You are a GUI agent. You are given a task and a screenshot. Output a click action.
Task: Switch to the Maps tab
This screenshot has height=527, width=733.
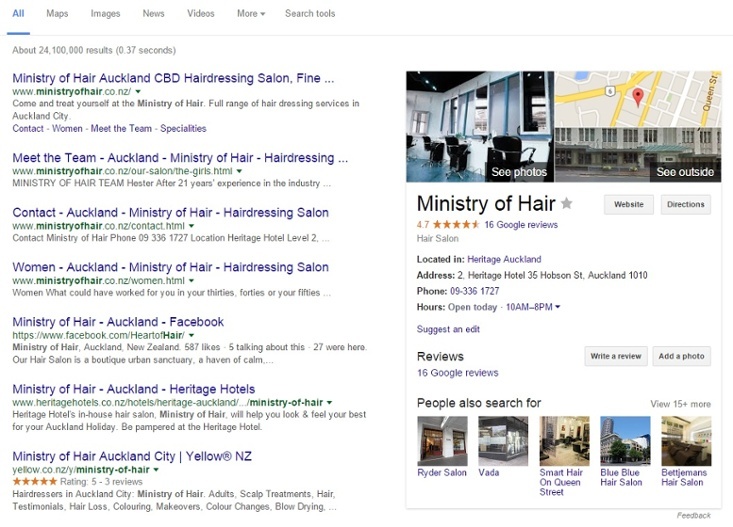(x=57, y=14)
